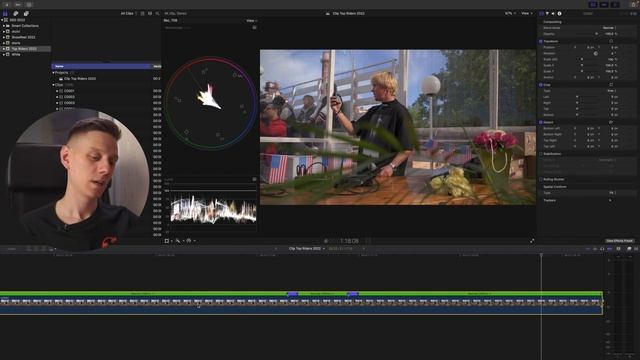The height and width of the screenshot is (360, 640).
Task: Toggle solo for selected items
Action: 602,249
